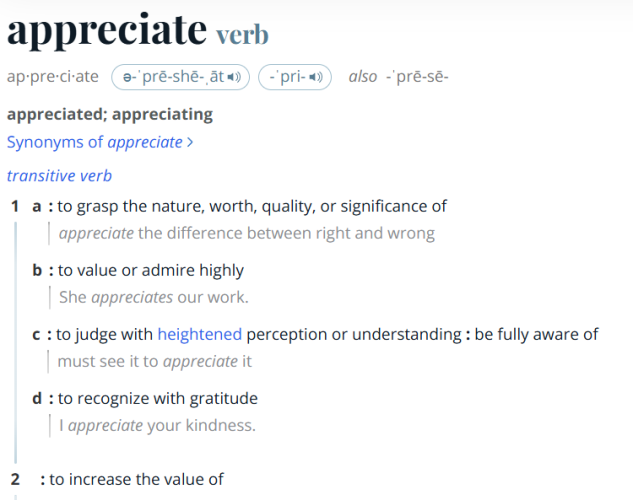Click the example must see it to appreciate it
Viewport: 633px width, 500px height.
click(155, 362)
